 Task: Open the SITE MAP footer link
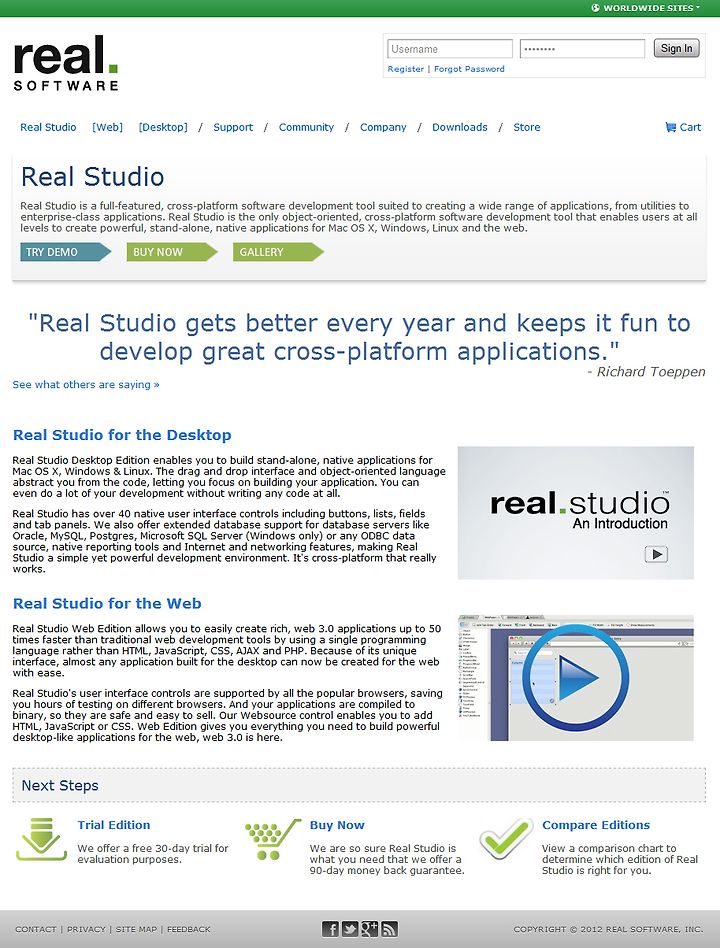point(136,929)
